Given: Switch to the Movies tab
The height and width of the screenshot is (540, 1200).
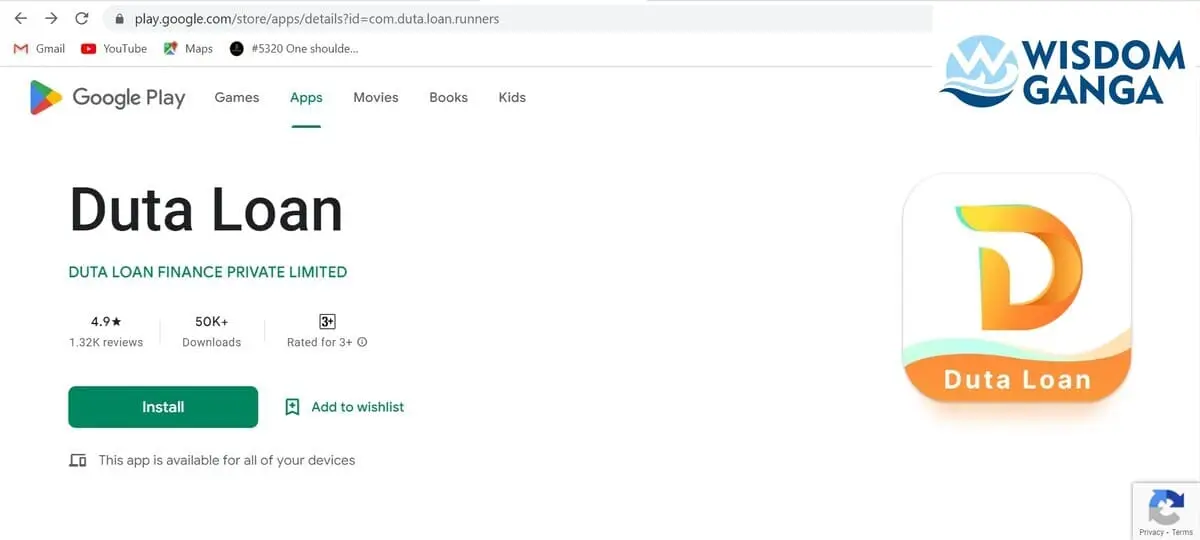Looking at the screenshot, I should pos(376,97).
